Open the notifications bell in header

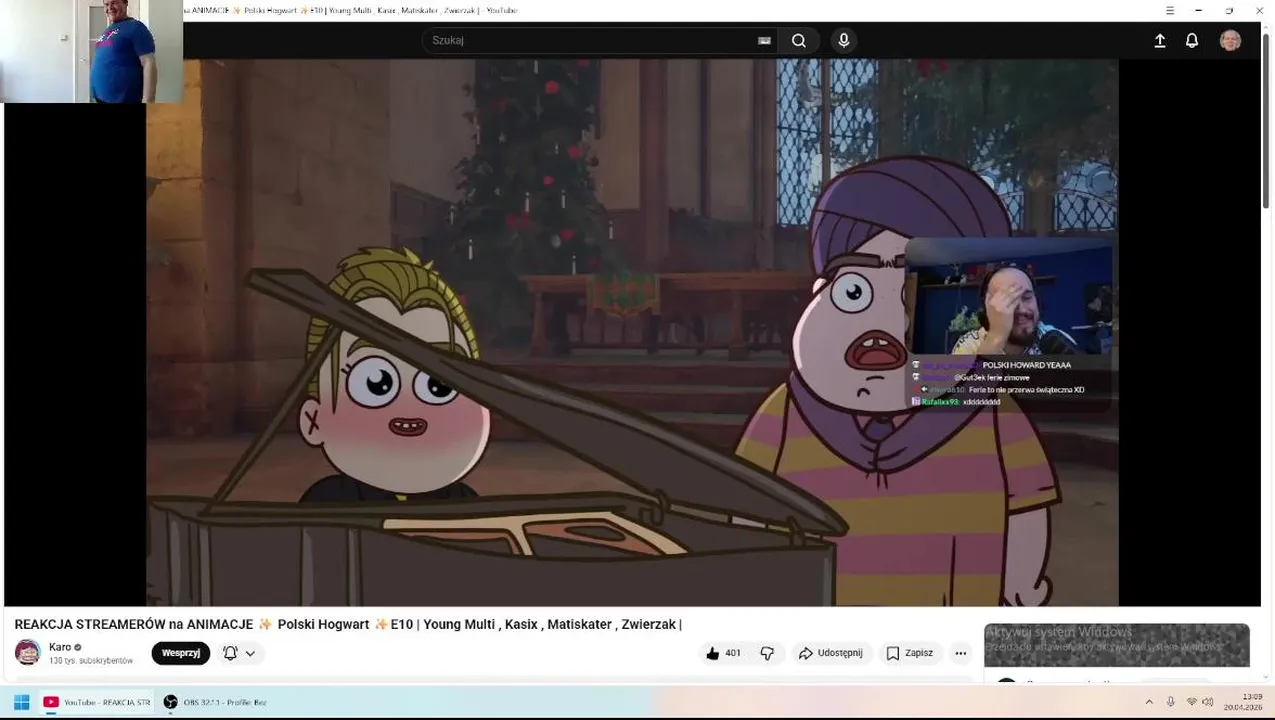(x=1192, y=41)
